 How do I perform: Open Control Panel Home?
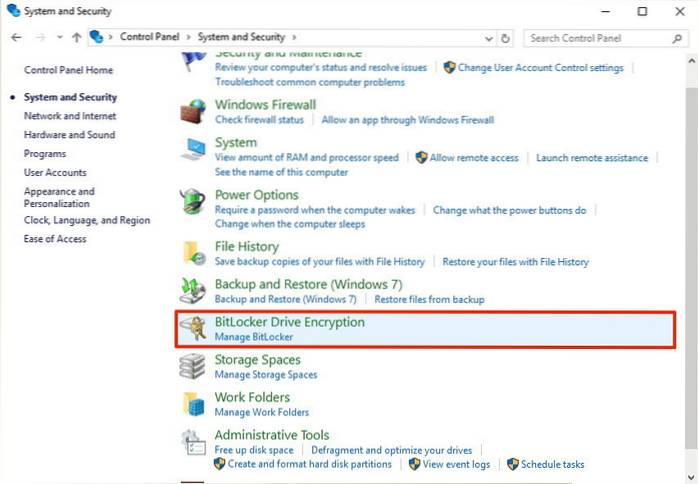(69, 70)
